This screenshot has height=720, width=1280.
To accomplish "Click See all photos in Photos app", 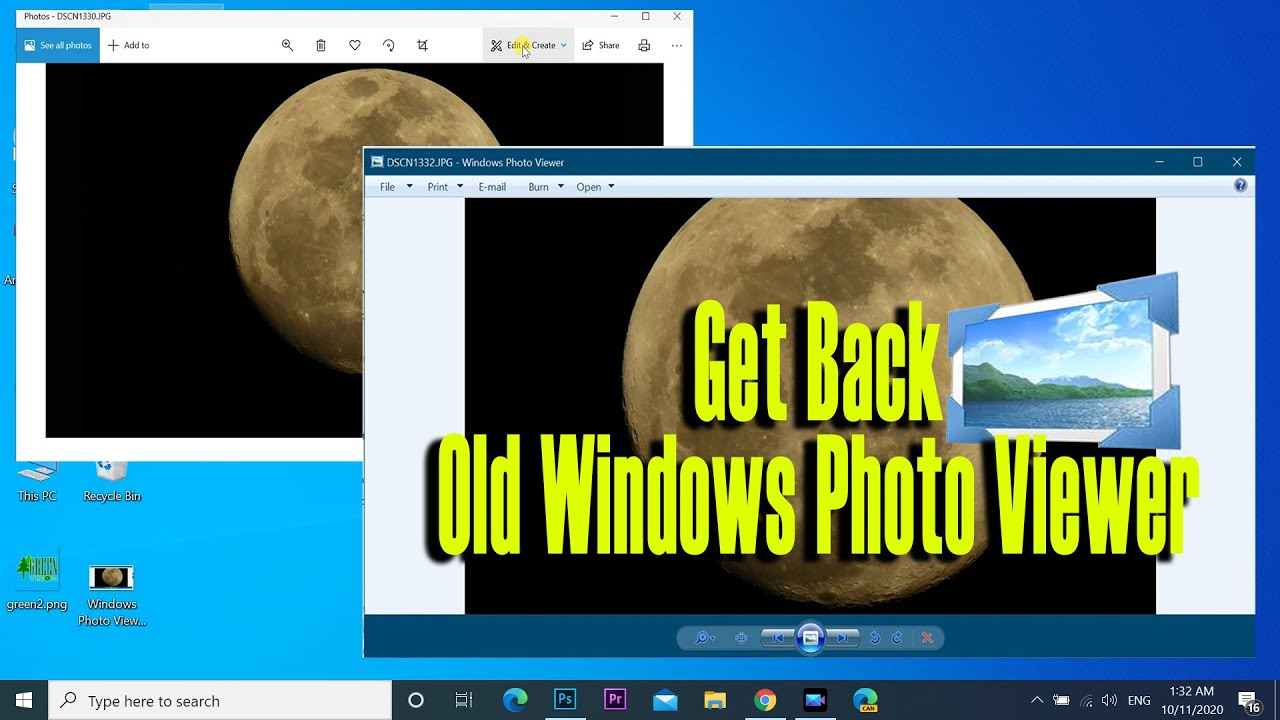I will click(x=58, y=45).
